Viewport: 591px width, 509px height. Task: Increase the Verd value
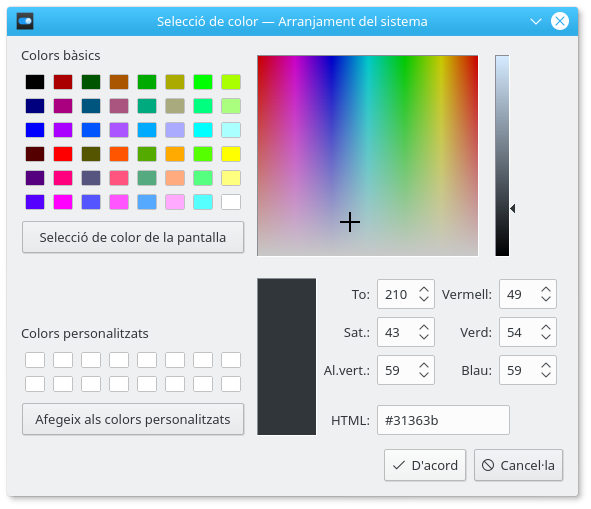pos(546,328)
